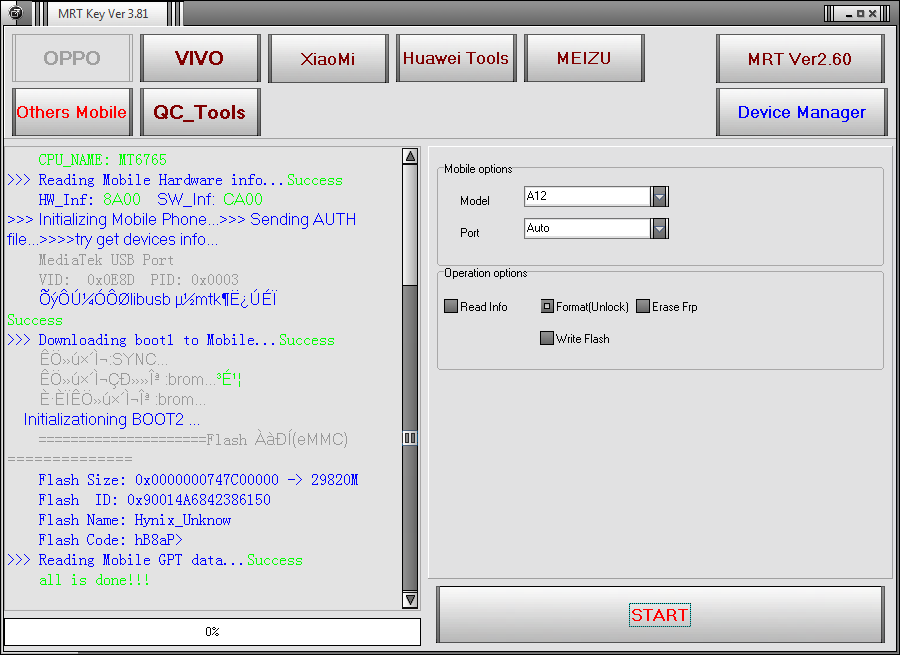Click the log scrollbar down arrow

[410, 600]
